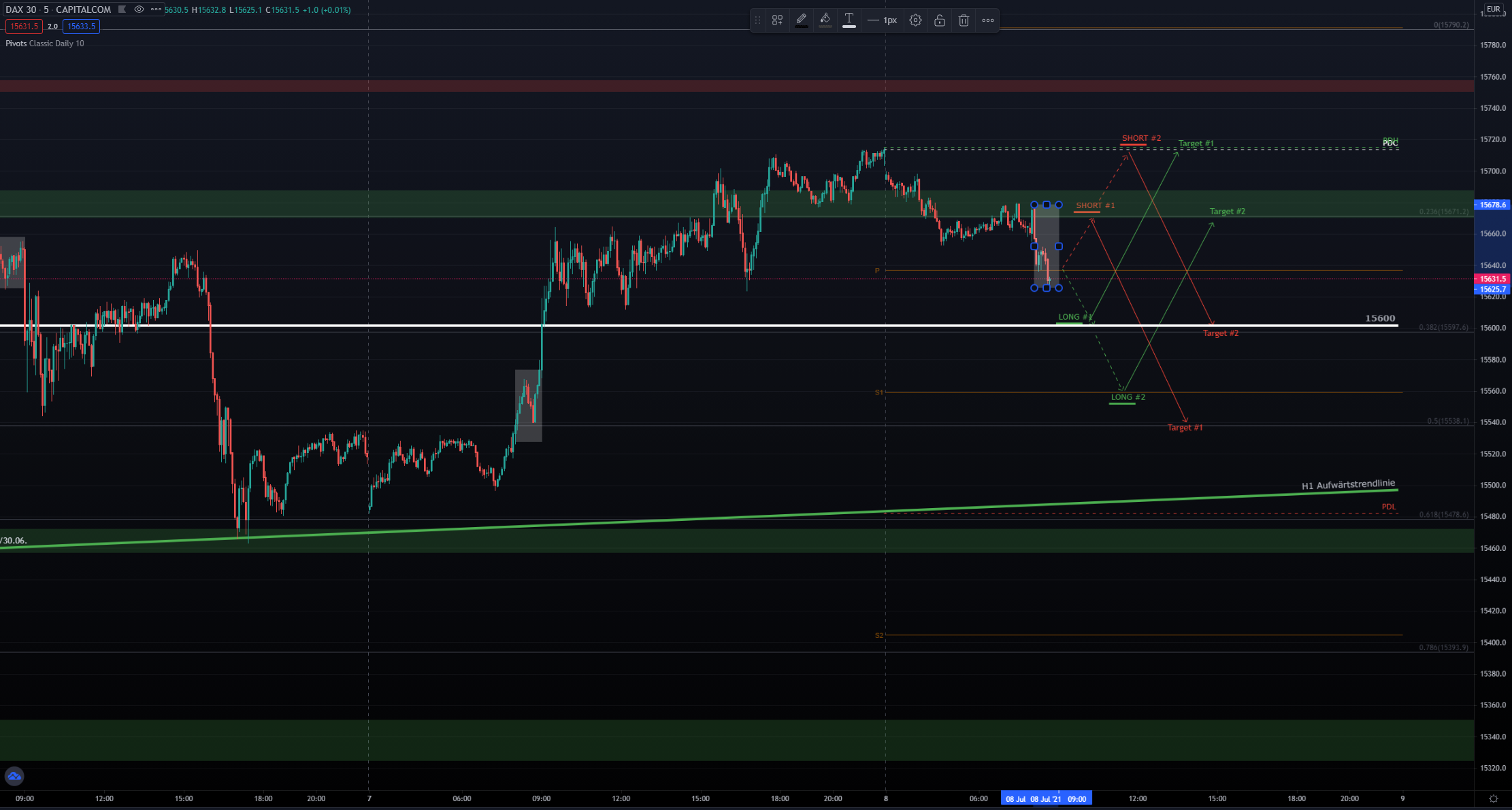This screenshot has height=810, width=1512.
Task: Open the drawing settings gear icon
Action: click(x=915, y=20)
